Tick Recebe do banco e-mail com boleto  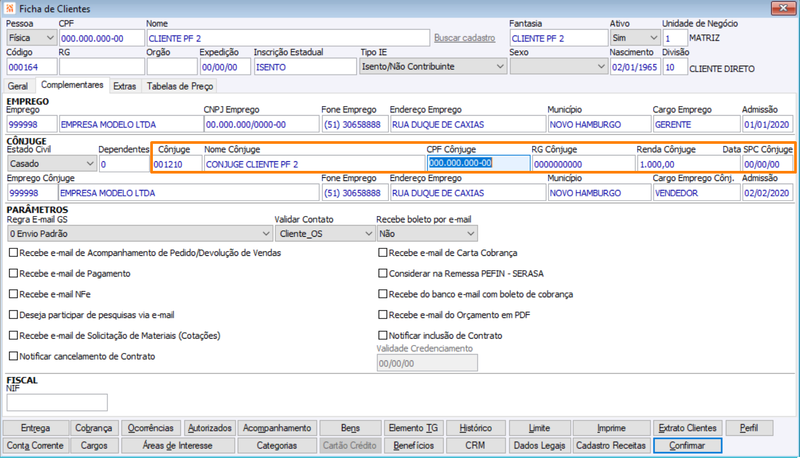tap(383, 294)
